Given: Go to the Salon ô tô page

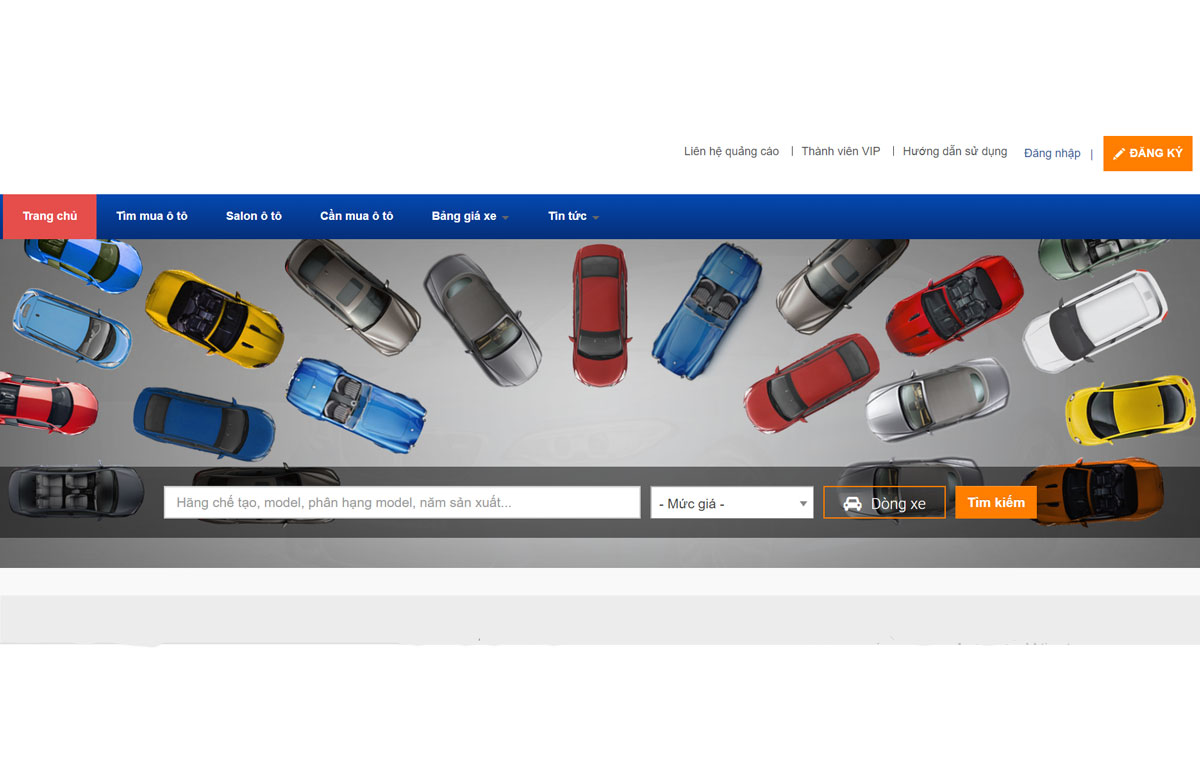Looking at the screenshot, I should [253, 216].
